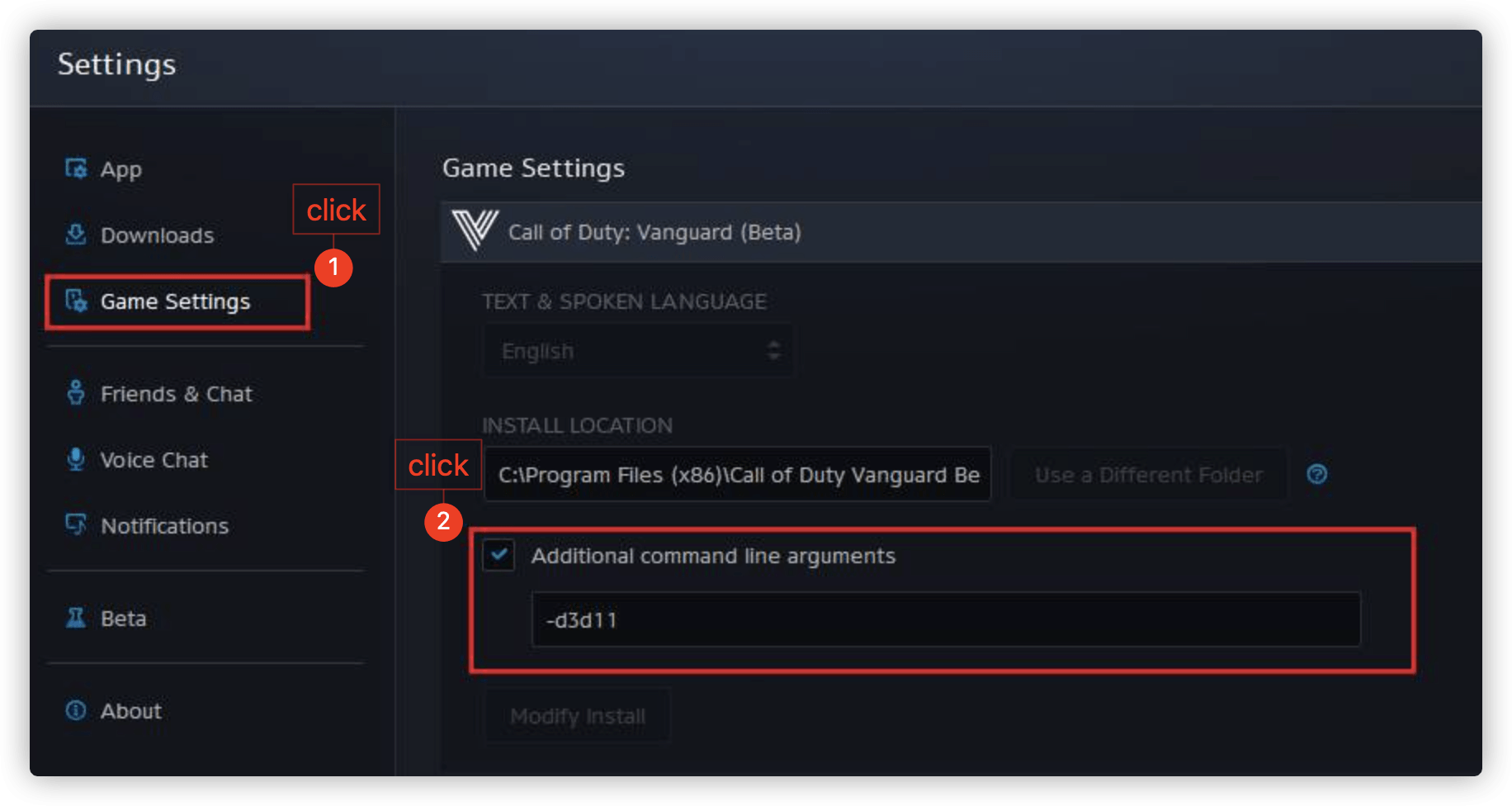Click the Notifications bell icon

(x=76, y=525)
